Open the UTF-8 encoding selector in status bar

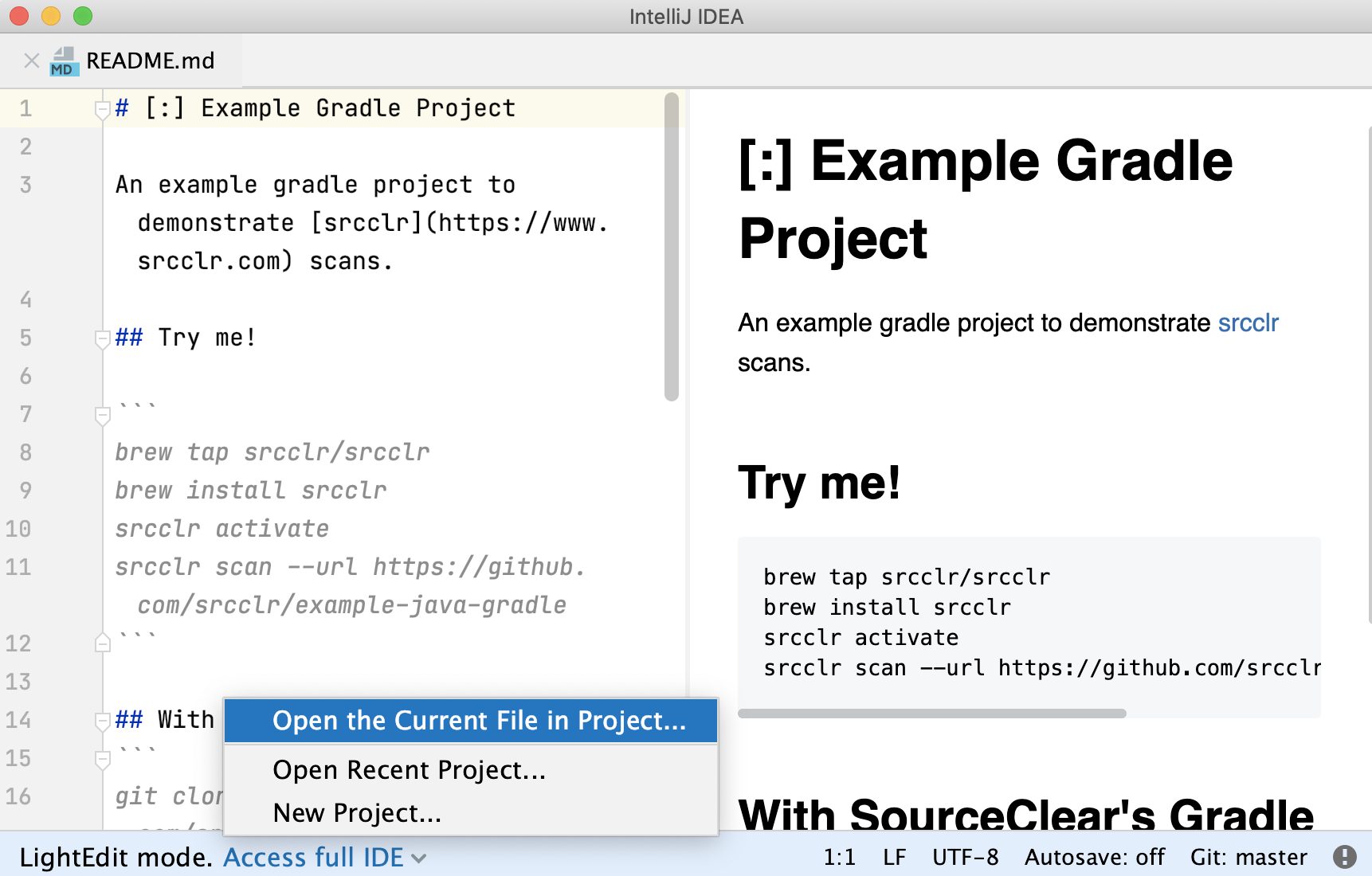[965, 857]
